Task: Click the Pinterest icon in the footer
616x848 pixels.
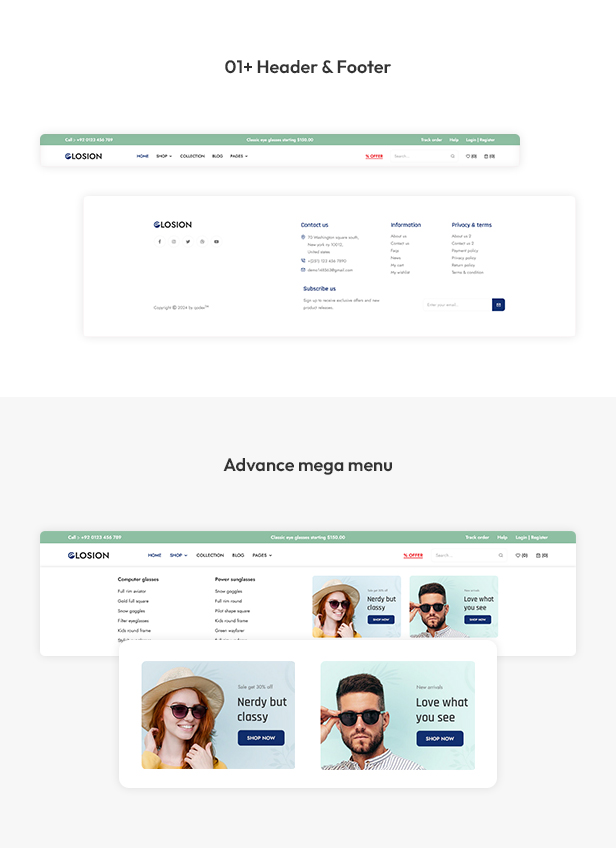Action: 202,242
